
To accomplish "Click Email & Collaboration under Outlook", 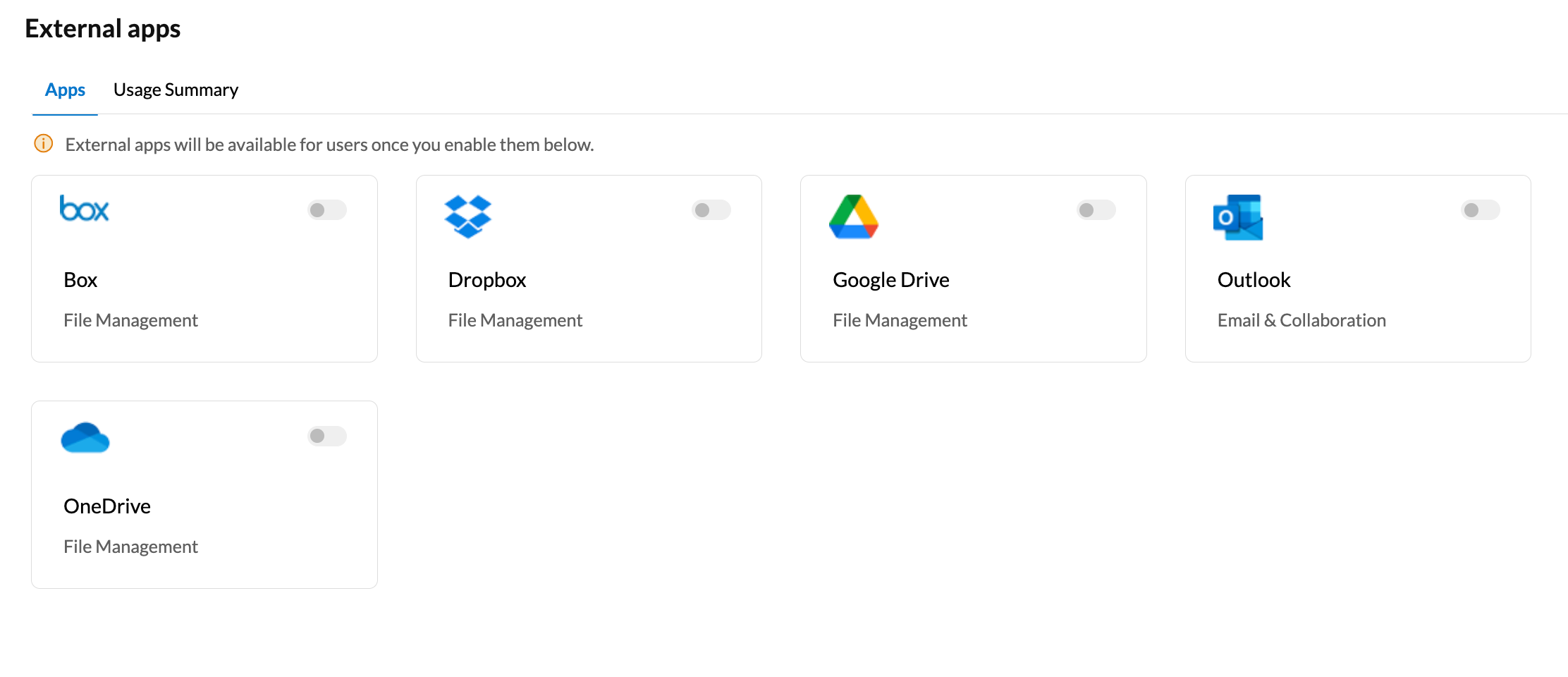I will 1301,320.
